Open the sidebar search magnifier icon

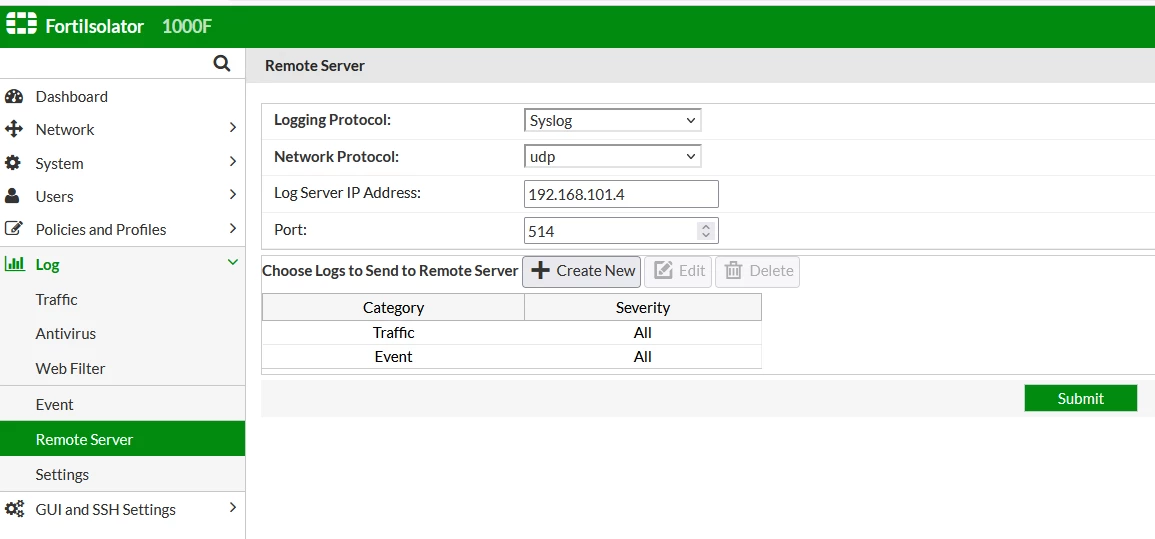coord(222,63)
